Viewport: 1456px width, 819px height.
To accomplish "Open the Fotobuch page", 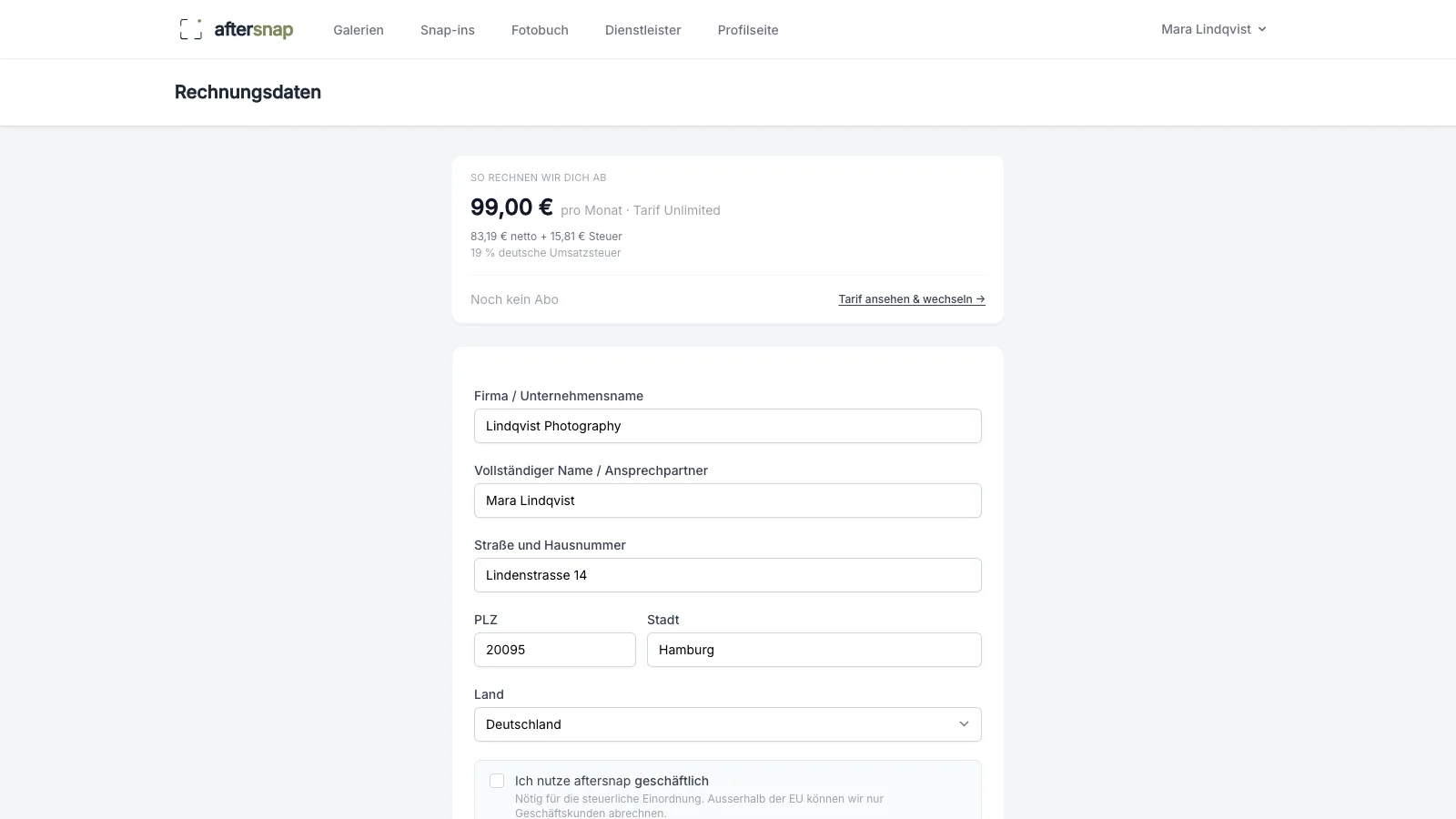I will pyautogui.click(x=540, y=30).
